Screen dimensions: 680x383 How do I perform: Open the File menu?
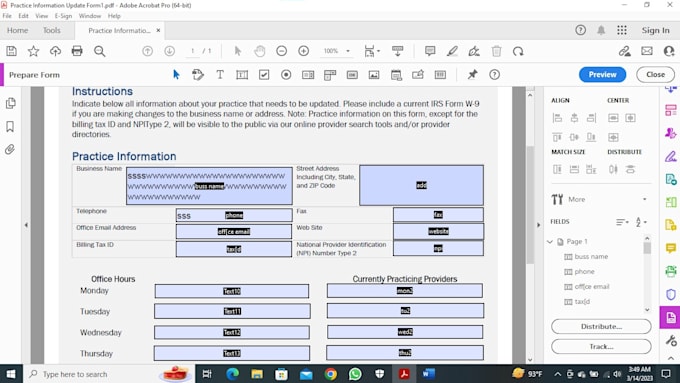click(x=7, y=16)
